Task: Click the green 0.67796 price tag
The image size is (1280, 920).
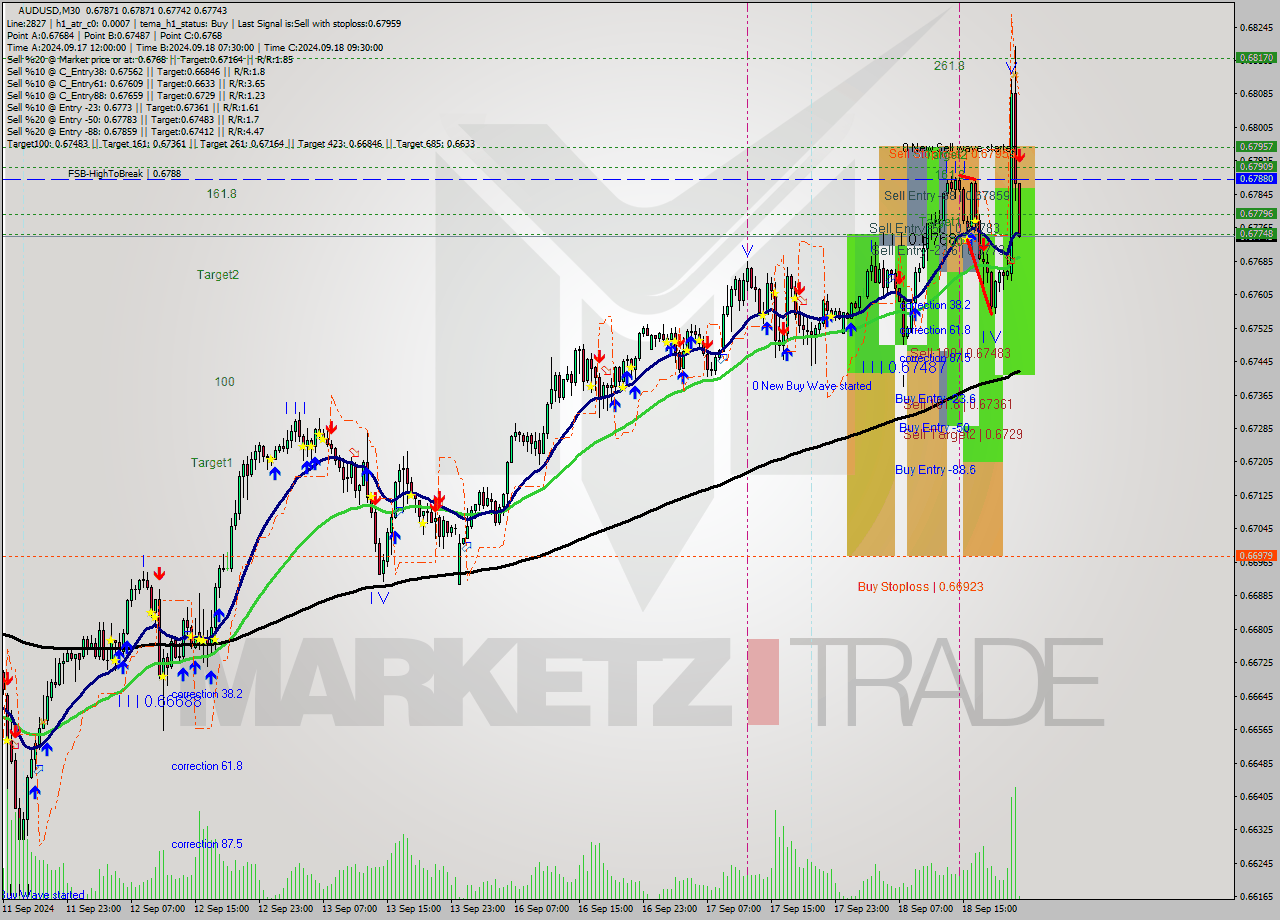Action: (1257, 214)
